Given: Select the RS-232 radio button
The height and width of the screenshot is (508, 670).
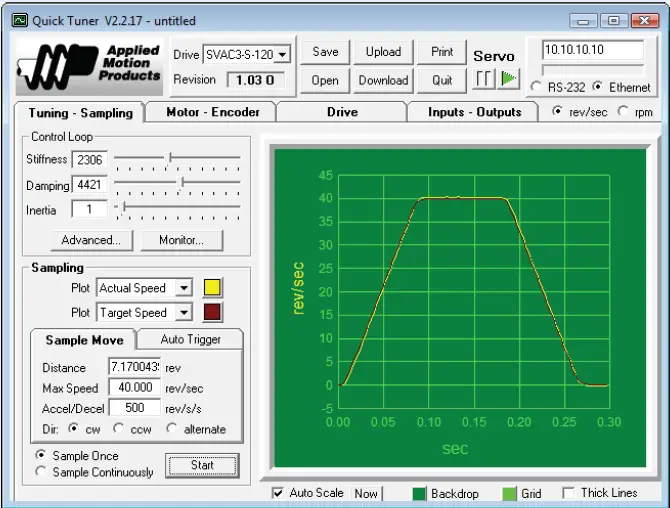Looking at the screenshot, I should (535, 86).
